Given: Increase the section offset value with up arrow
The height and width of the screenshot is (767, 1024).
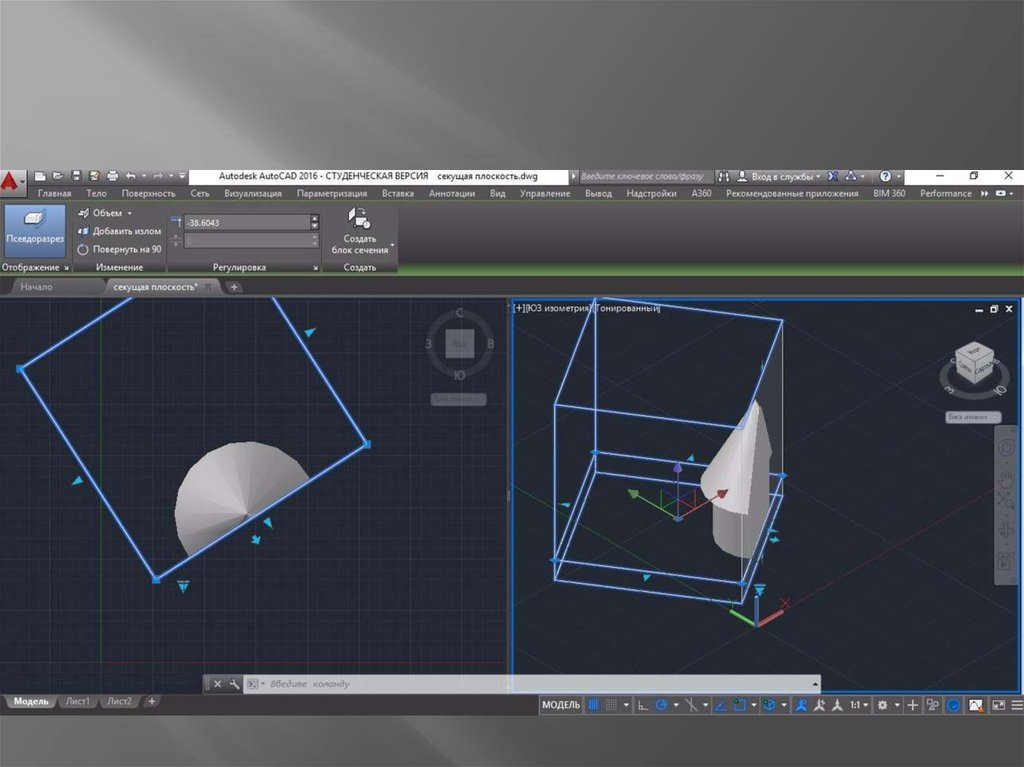Looking at the screenshot, I should tap(315, 218).
